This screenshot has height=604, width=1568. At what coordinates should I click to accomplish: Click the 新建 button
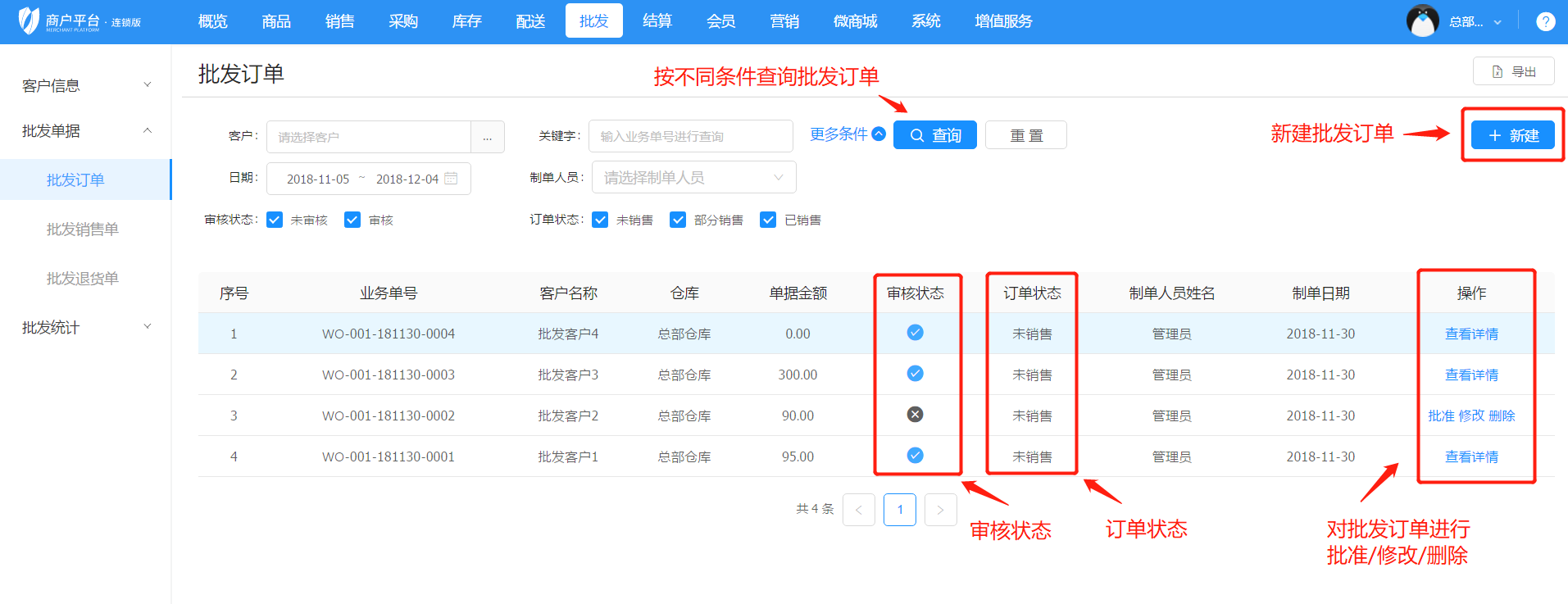coord(1512,135)
